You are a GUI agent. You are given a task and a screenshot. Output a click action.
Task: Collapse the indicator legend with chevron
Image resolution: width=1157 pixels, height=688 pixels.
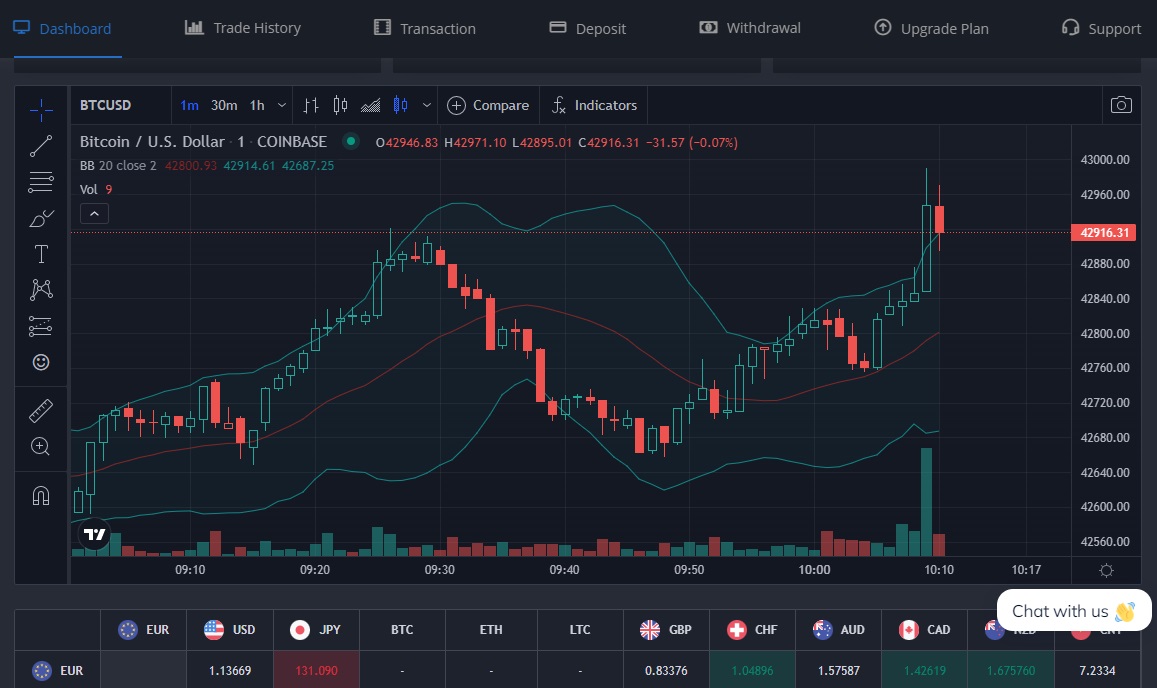[x=94, y=213]
